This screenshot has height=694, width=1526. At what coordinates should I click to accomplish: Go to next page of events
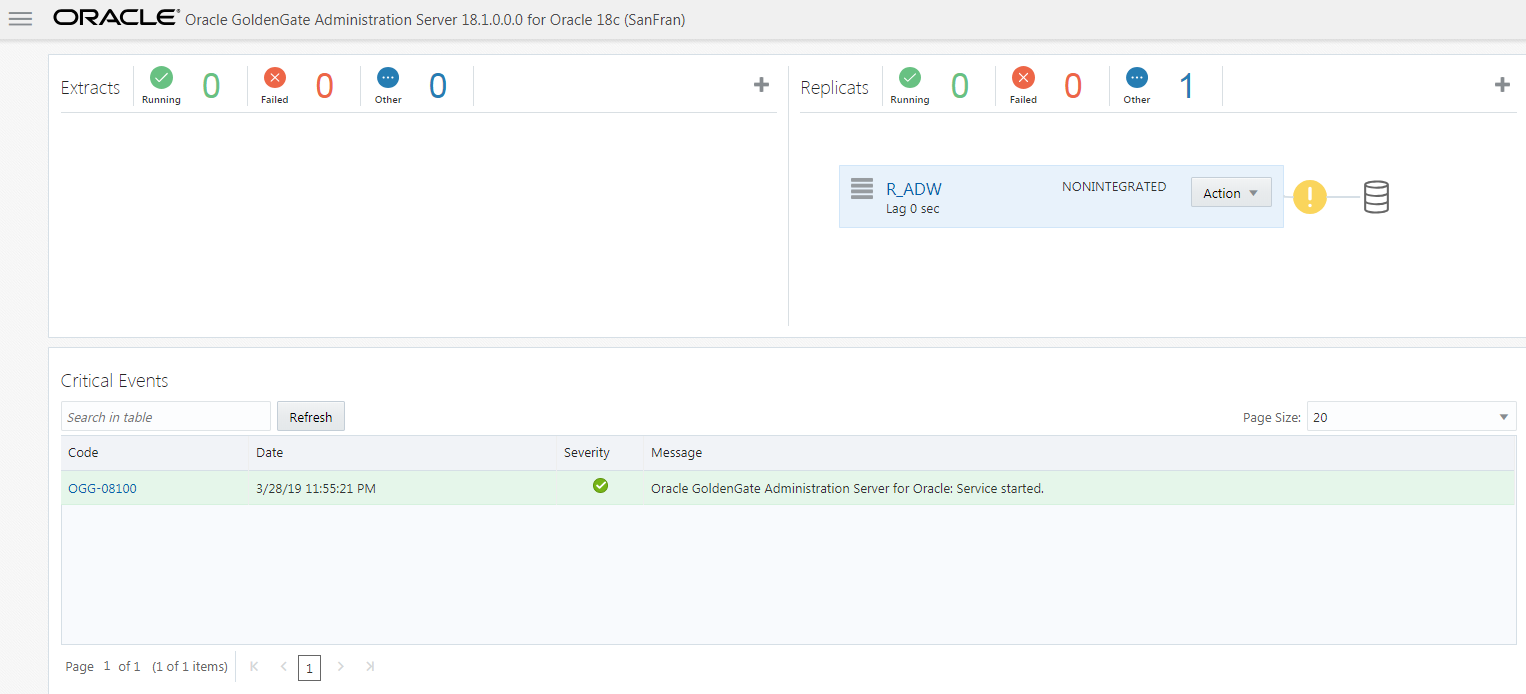(341, 666)
